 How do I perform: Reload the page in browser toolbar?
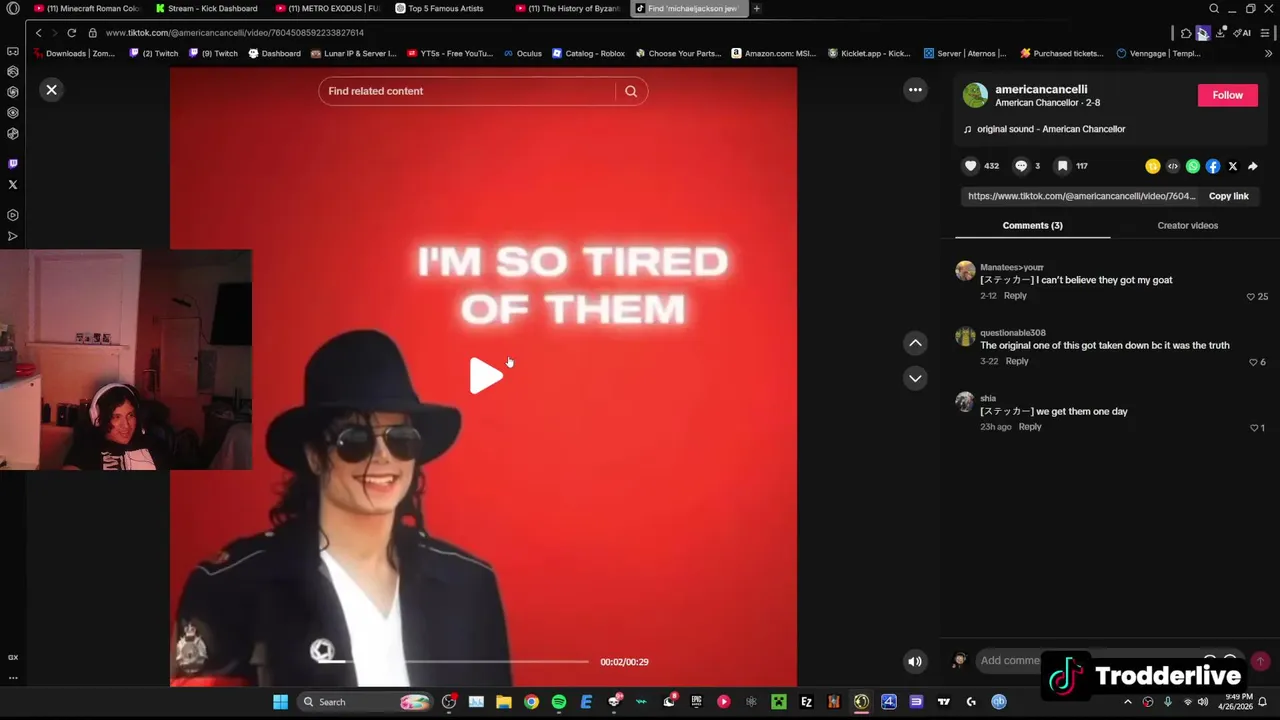coord(72,33)
